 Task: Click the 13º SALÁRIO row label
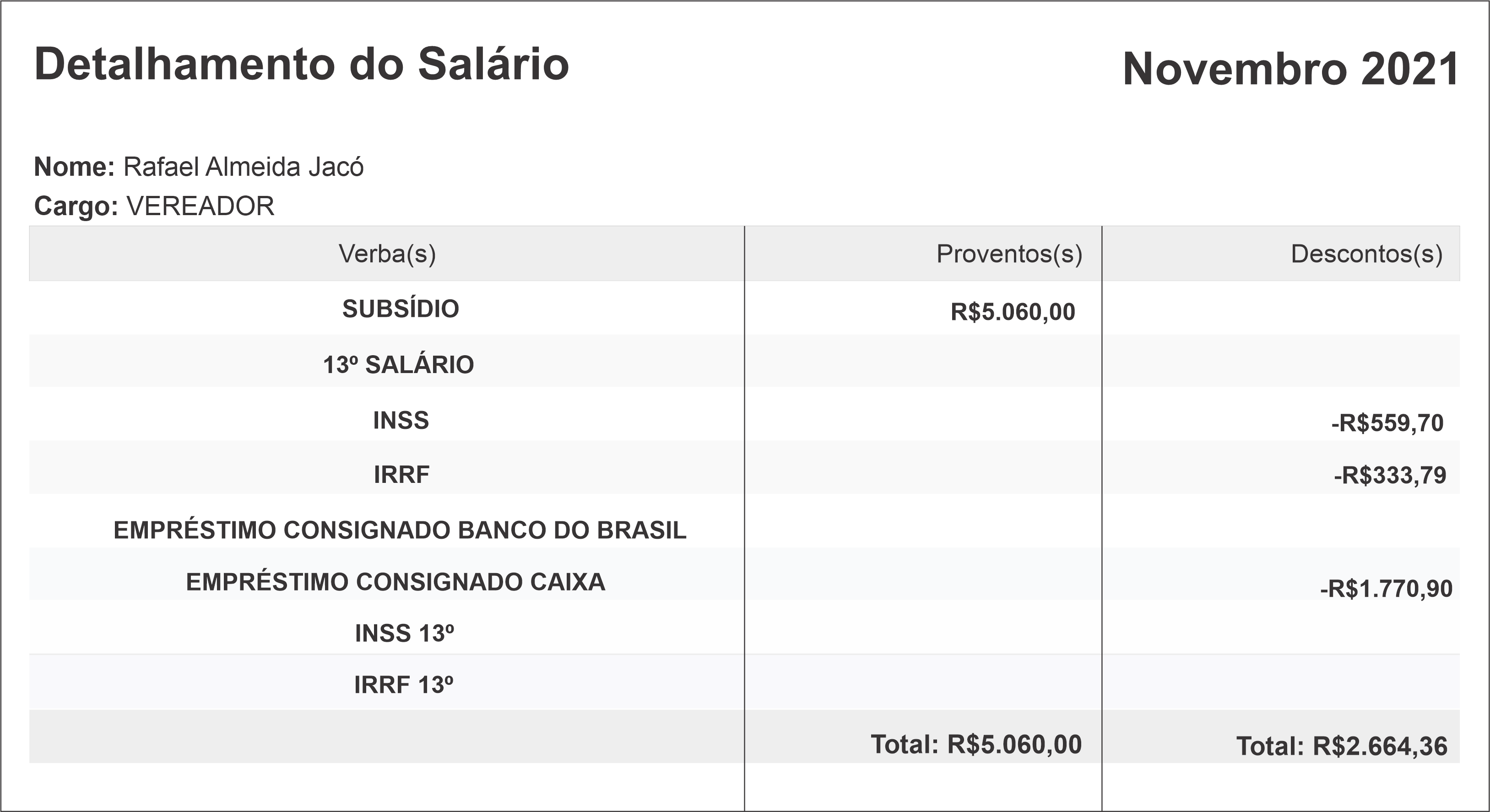point(398,365)
